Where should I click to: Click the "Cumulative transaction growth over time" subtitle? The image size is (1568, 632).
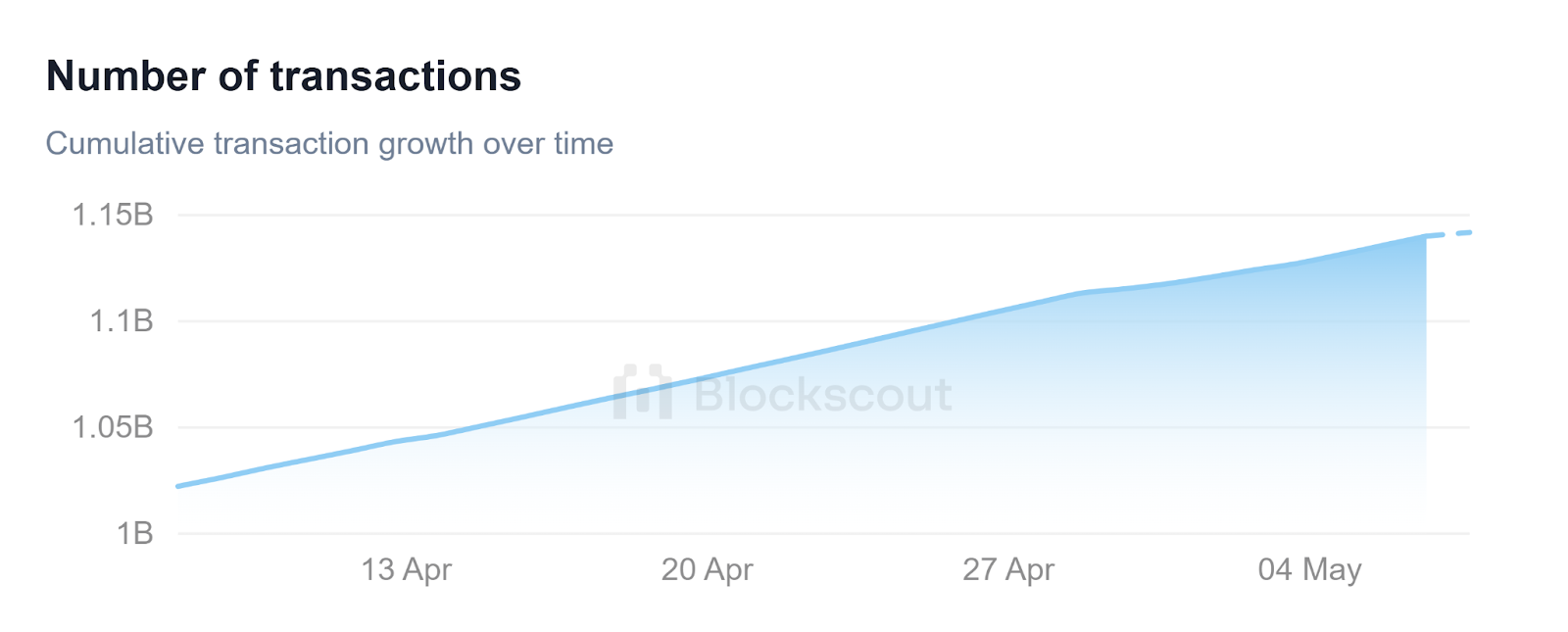click(x=329, y=144)
